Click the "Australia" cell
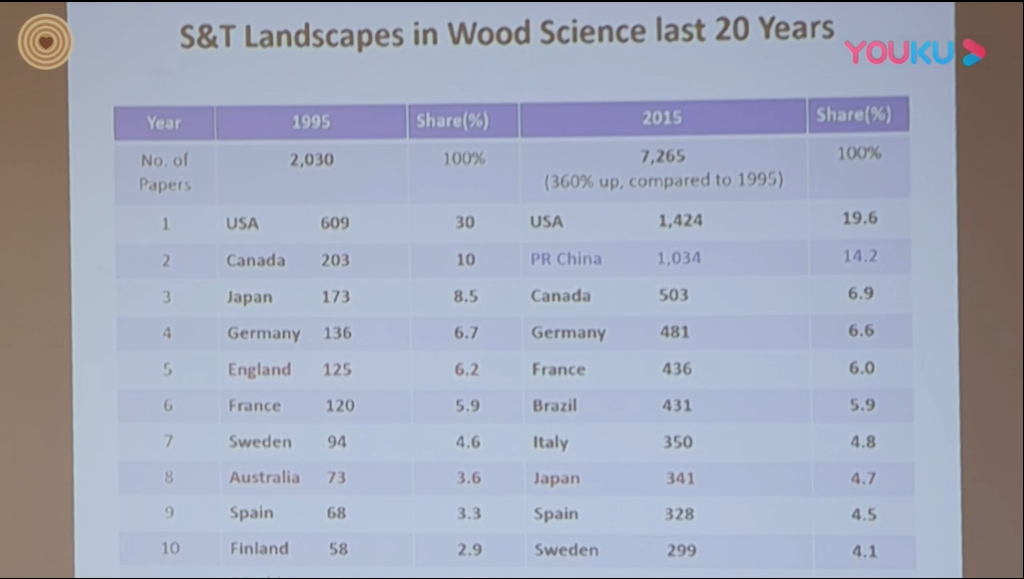Image resolution: width=1024 pixels, height=579 pixels. [x=264, y=477]
